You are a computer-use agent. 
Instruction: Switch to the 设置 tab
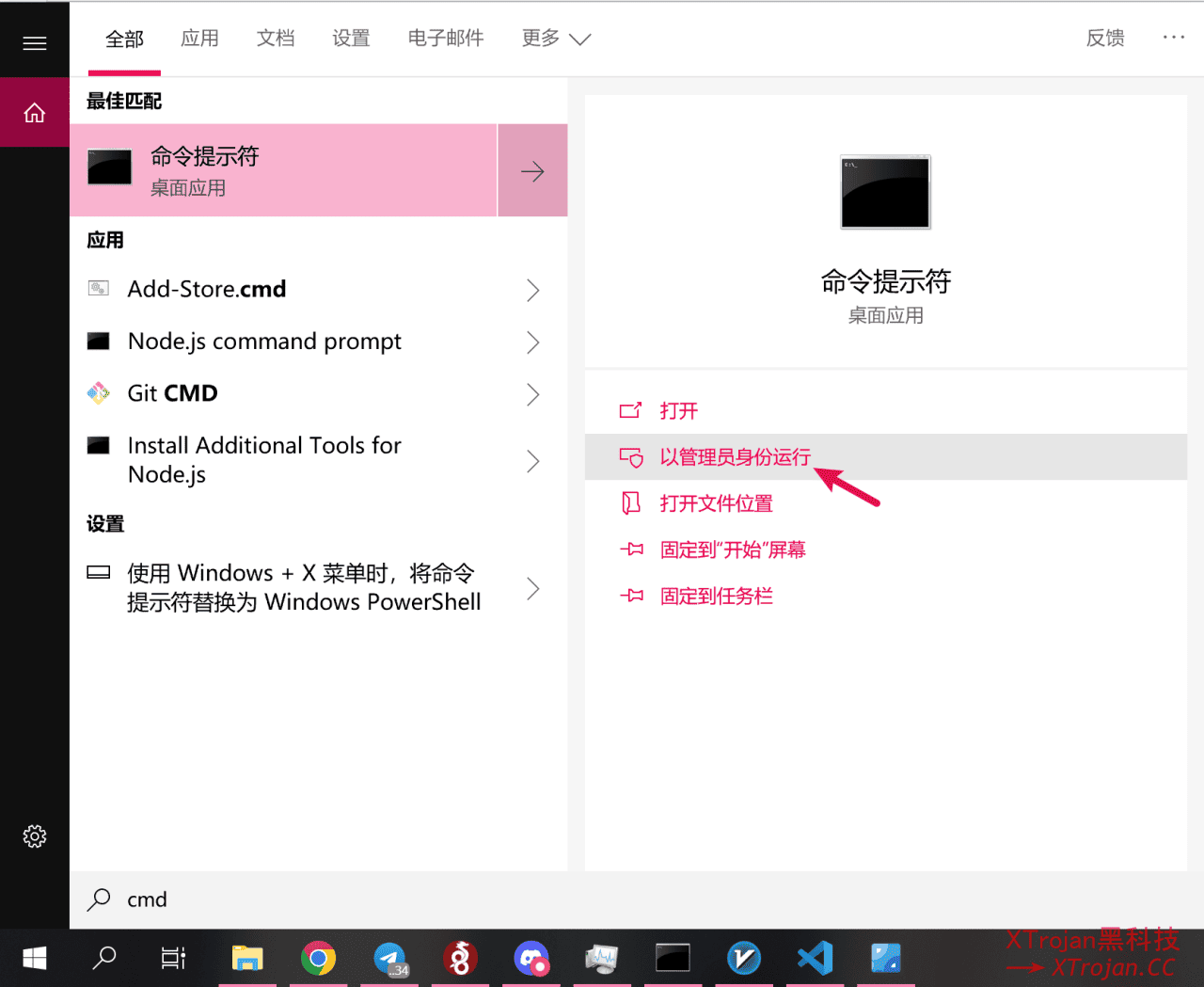click(351, 39)
